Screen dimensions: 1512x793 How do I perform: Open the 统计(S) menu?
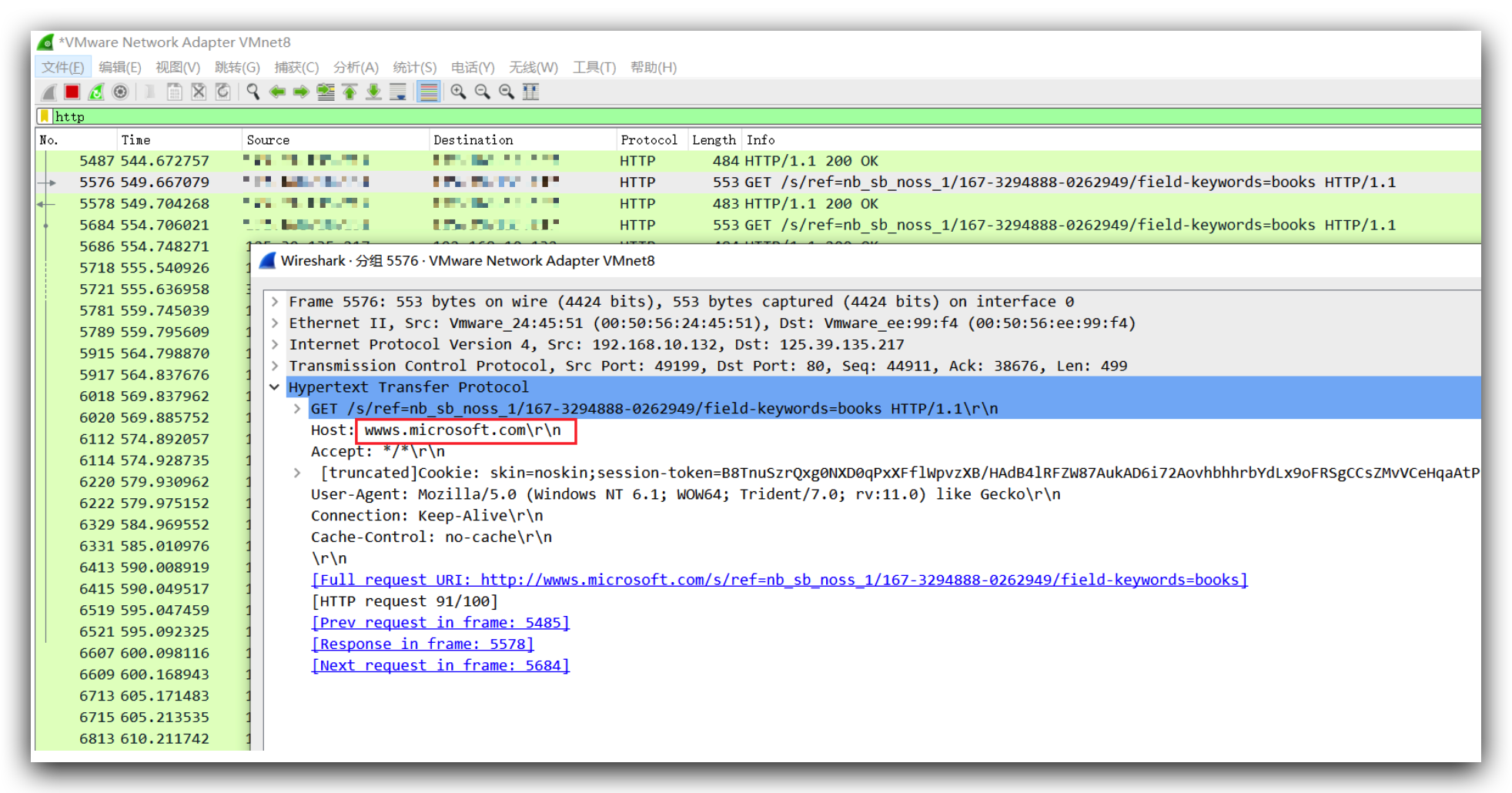click(x=415, y=68)
